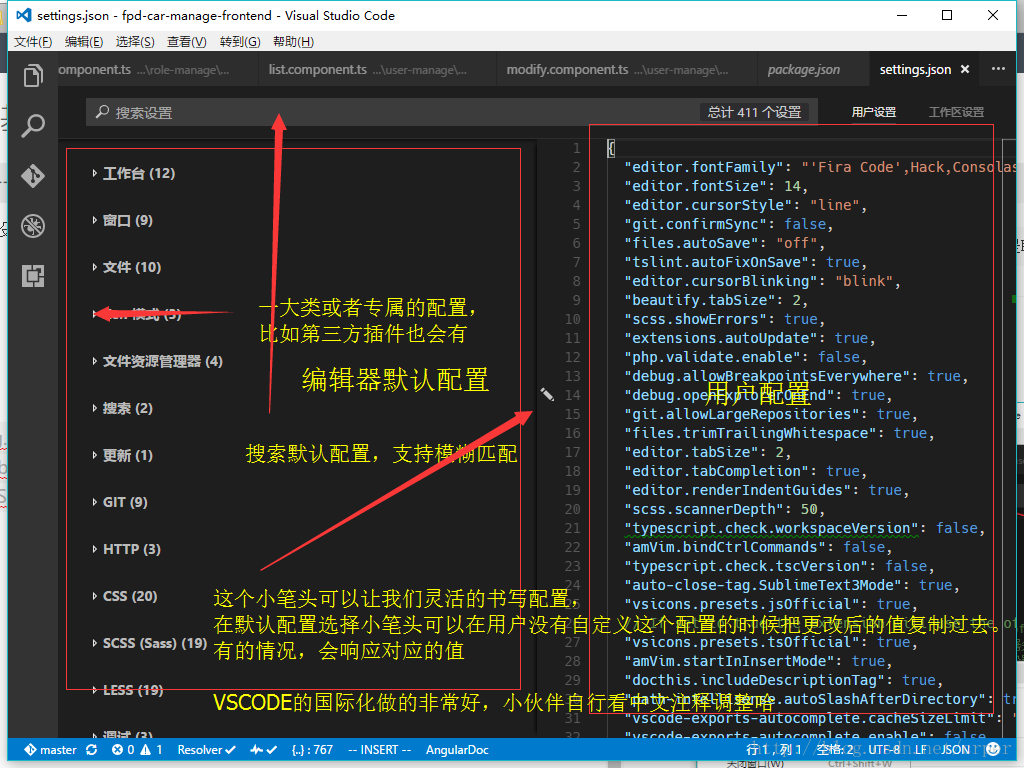
Task: Click the "git.confirmSync" setting line
Action: click(x=729, y=224)
